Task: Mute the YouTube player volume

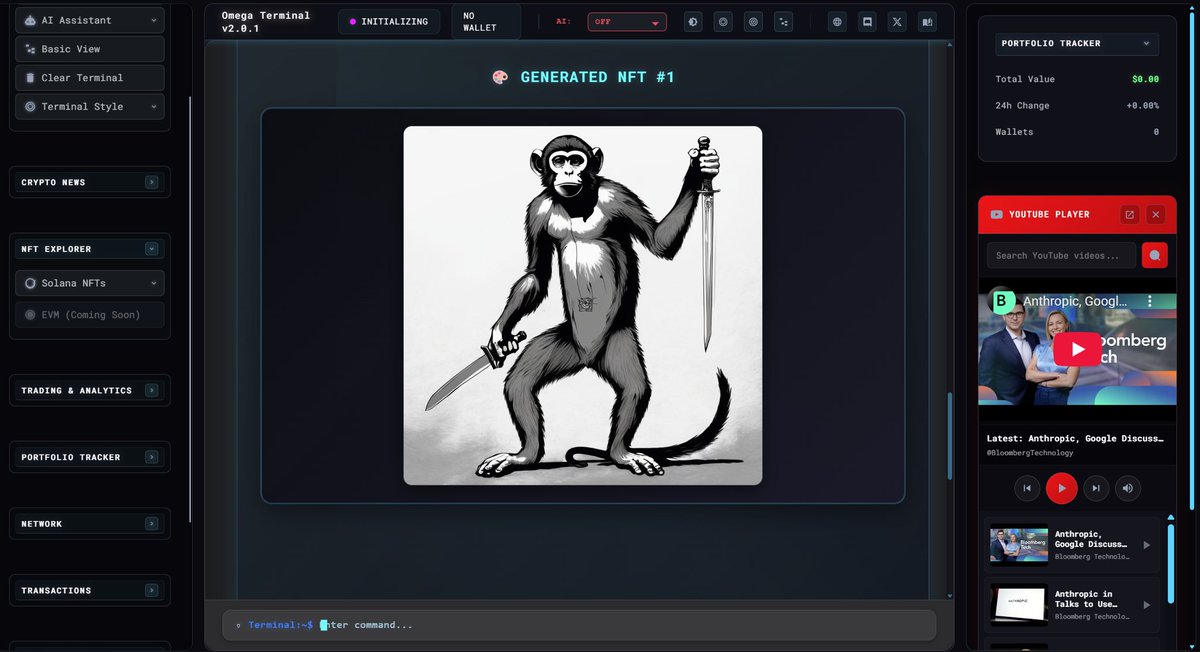Action: (1128, 488)
